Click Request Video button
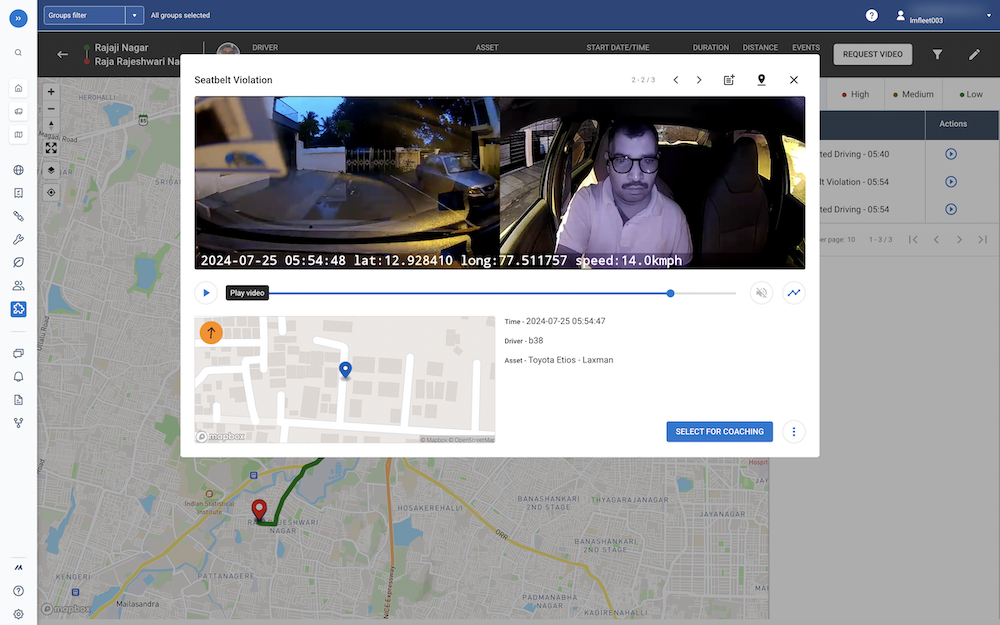This screenshot has height=625, width=1000. [x=872, y=54]
